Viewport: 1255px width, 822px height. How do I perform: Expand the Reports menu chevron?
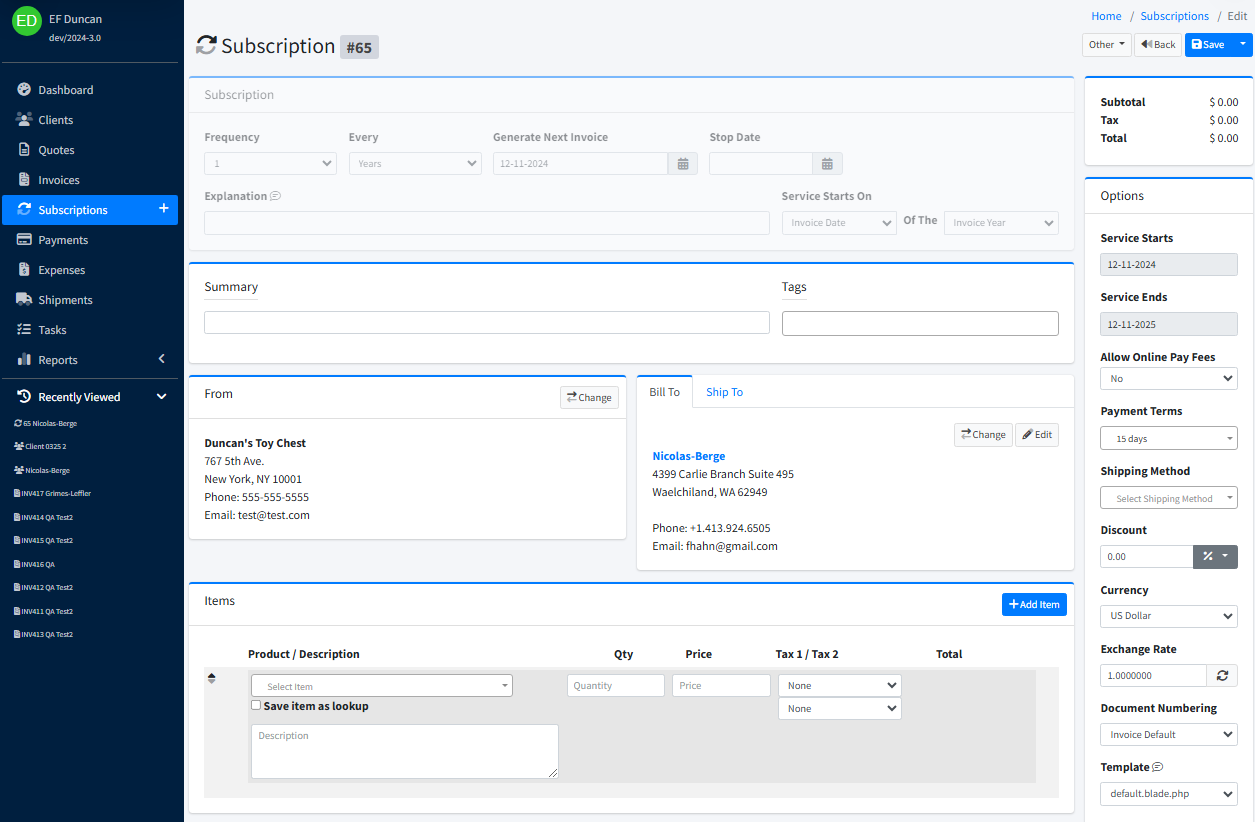point(162,360)
